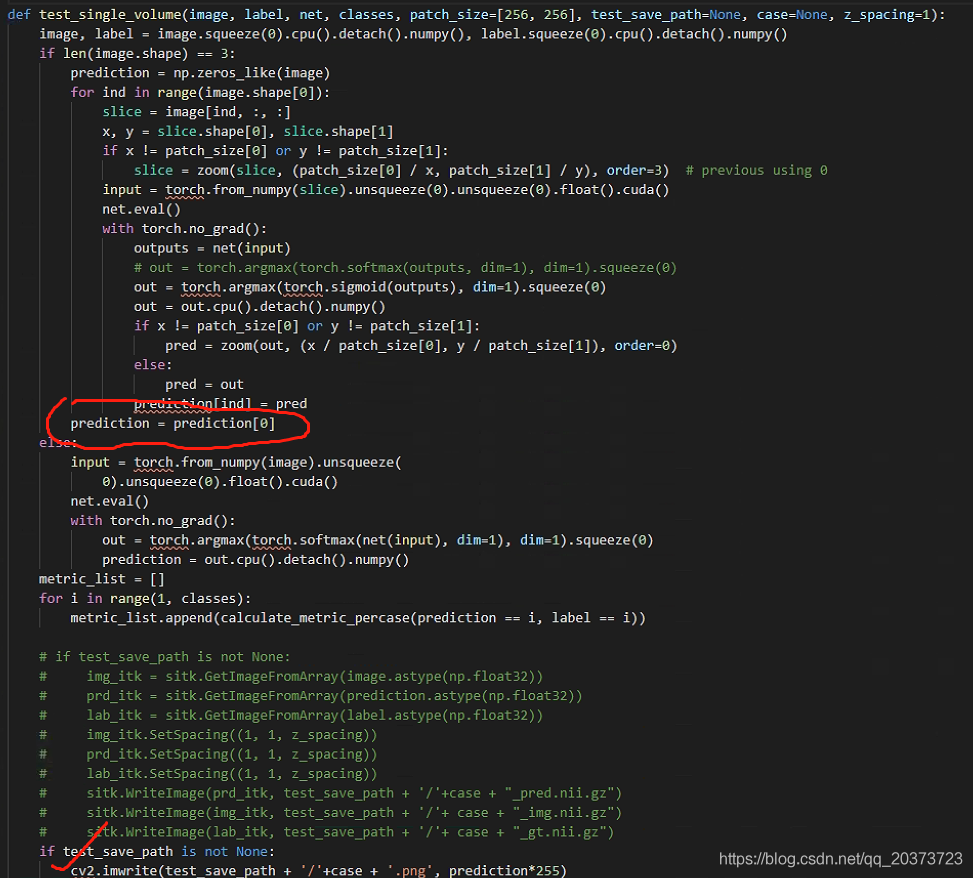Click the commented-out torch.softmax argmax line
This screenshot has height=878, width=973.
click(405, 267)
